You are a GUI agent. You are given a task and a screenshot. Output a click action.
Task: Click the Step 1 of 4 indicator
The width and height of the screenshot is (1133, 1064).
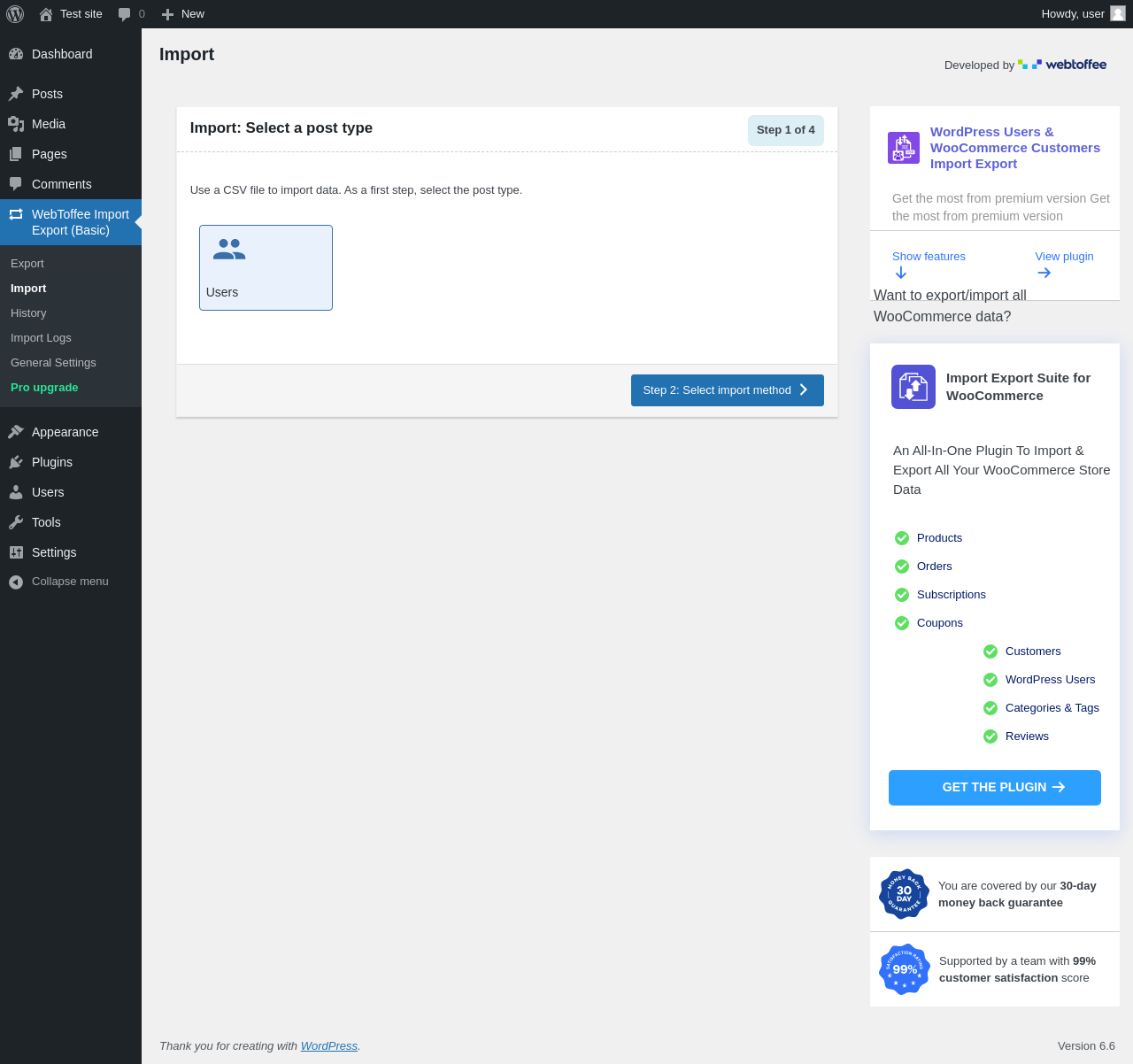click(x=786, y=130)
